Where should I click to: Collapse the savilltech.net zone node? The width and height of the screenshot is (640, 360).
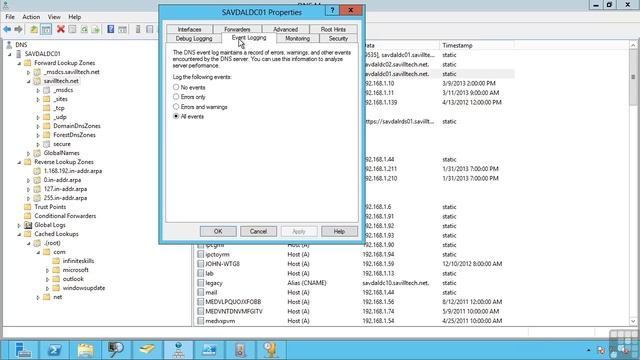(x=29, y=81)
